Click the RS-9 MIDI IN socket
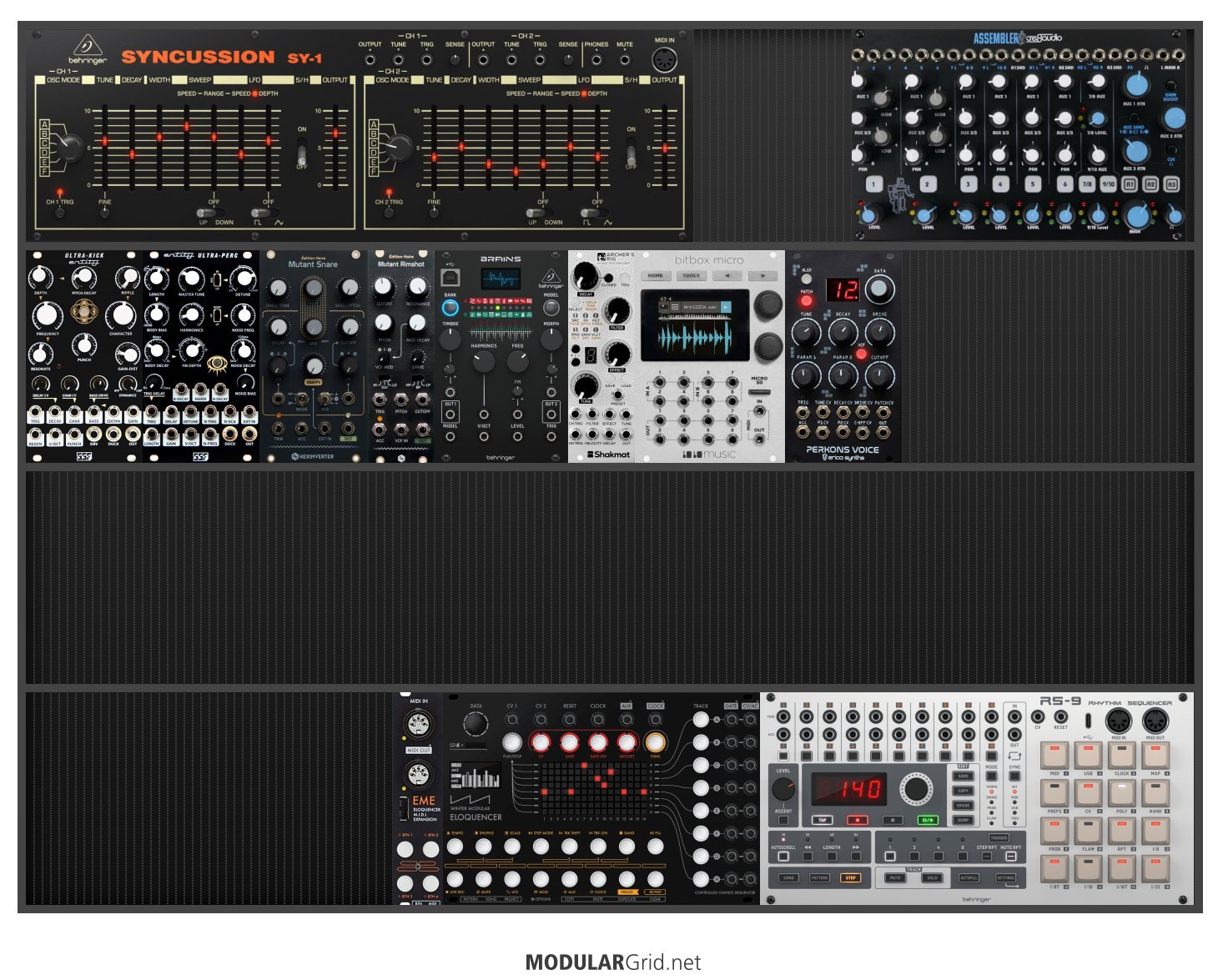 pos(1118,721)
